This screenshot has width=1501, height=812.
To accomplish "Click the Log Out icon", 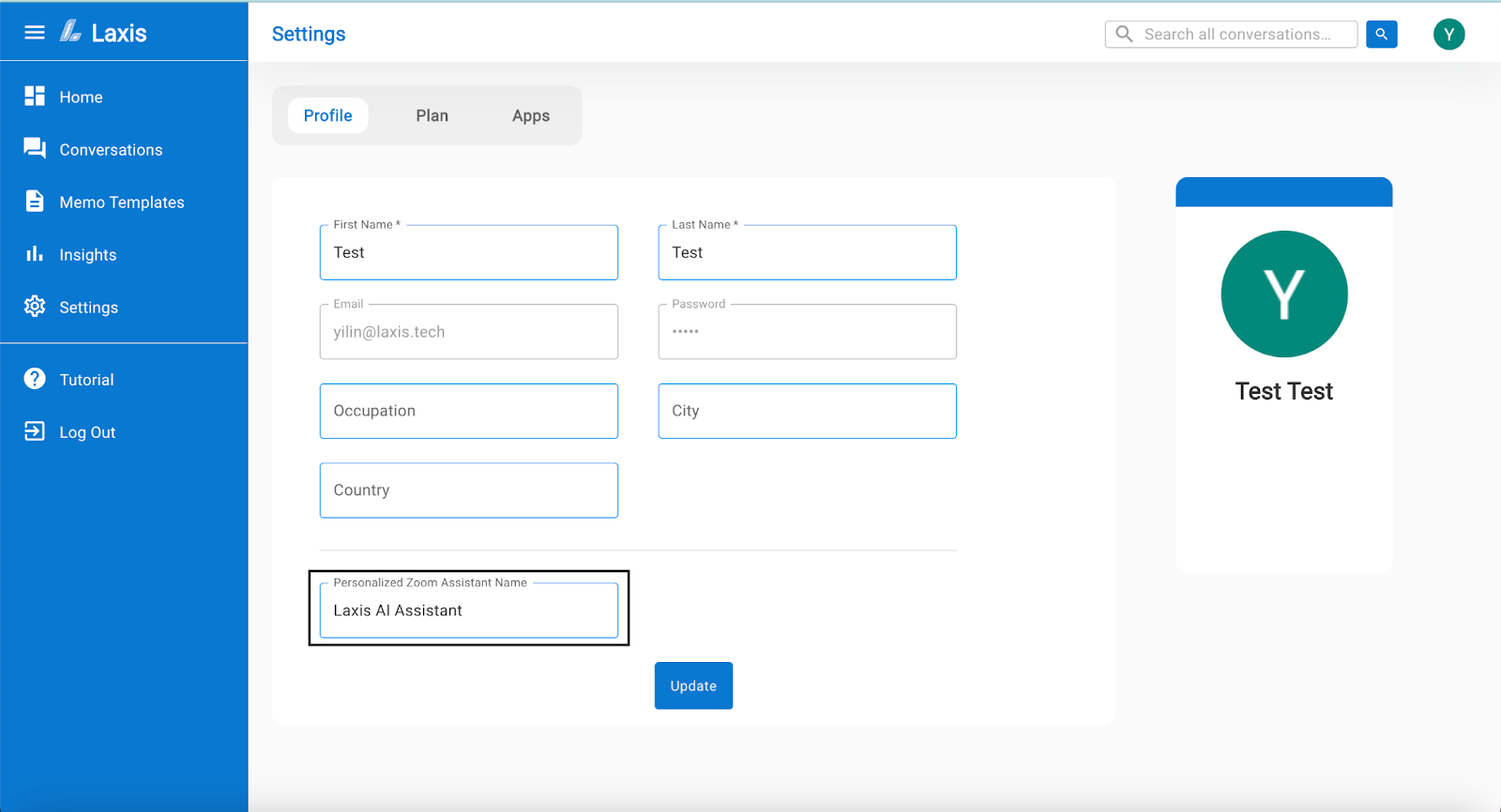I will click(35, 431).
